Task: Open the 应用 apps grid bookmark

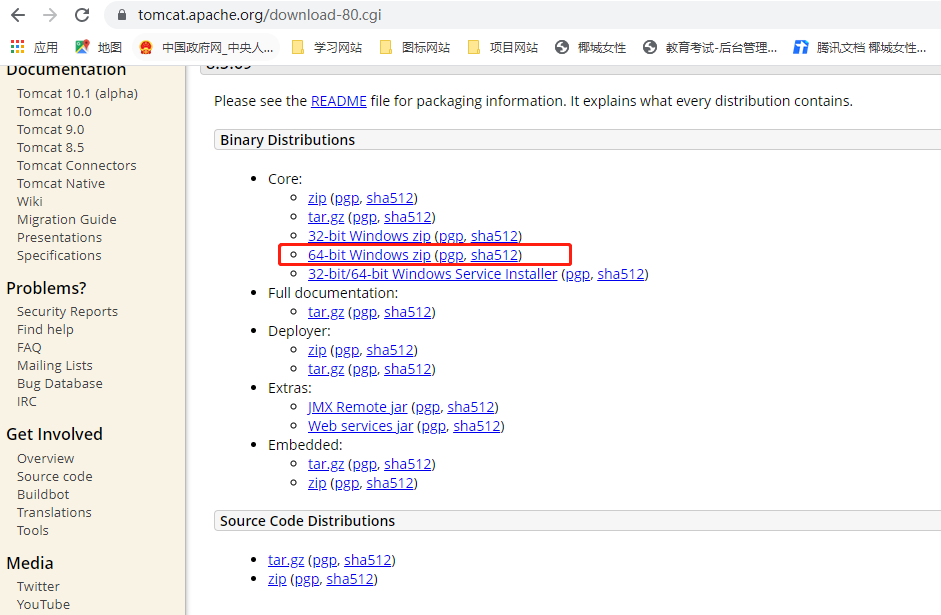Action: (x=34, y=47)
